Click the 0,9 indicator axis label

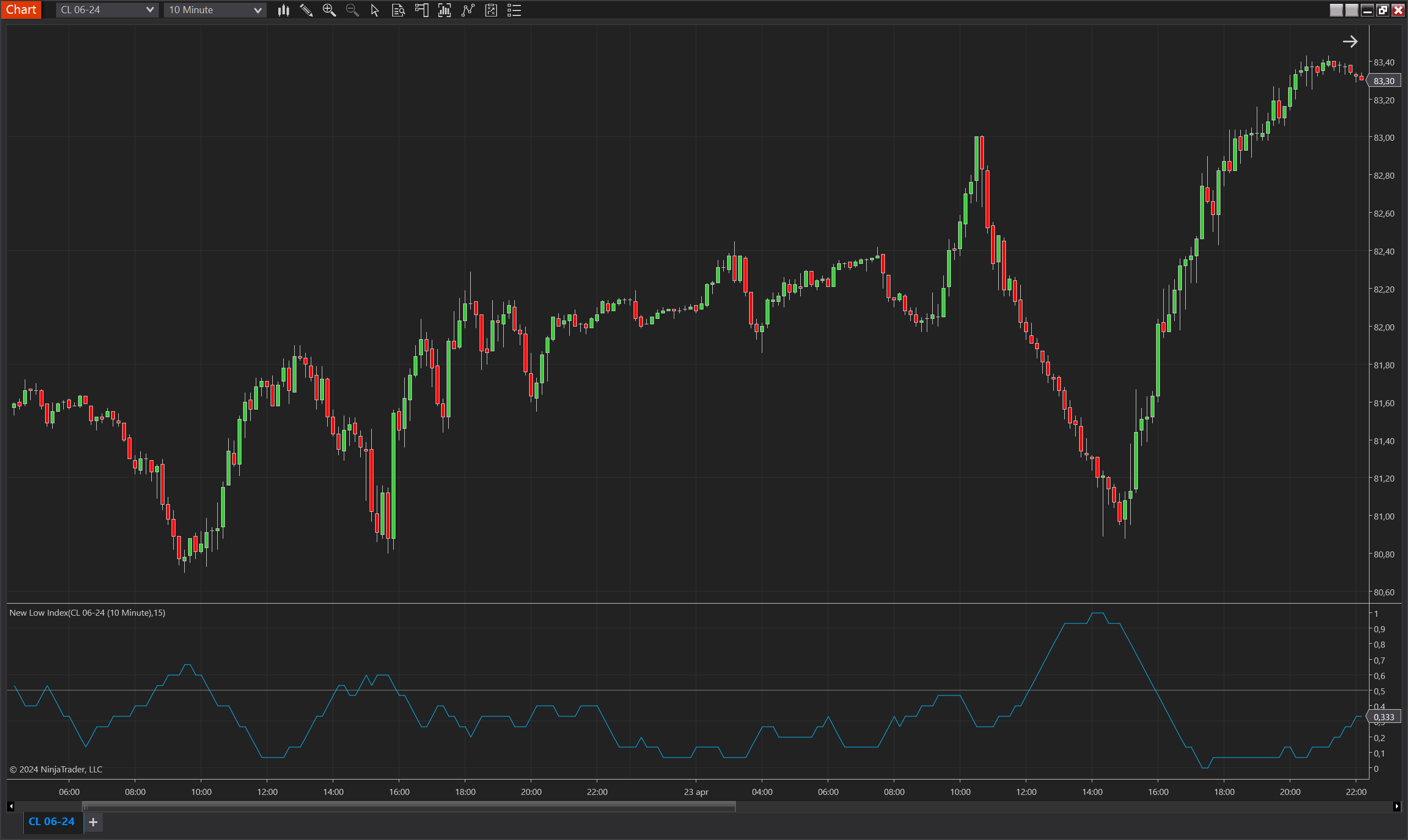(x=1379, y=629)
